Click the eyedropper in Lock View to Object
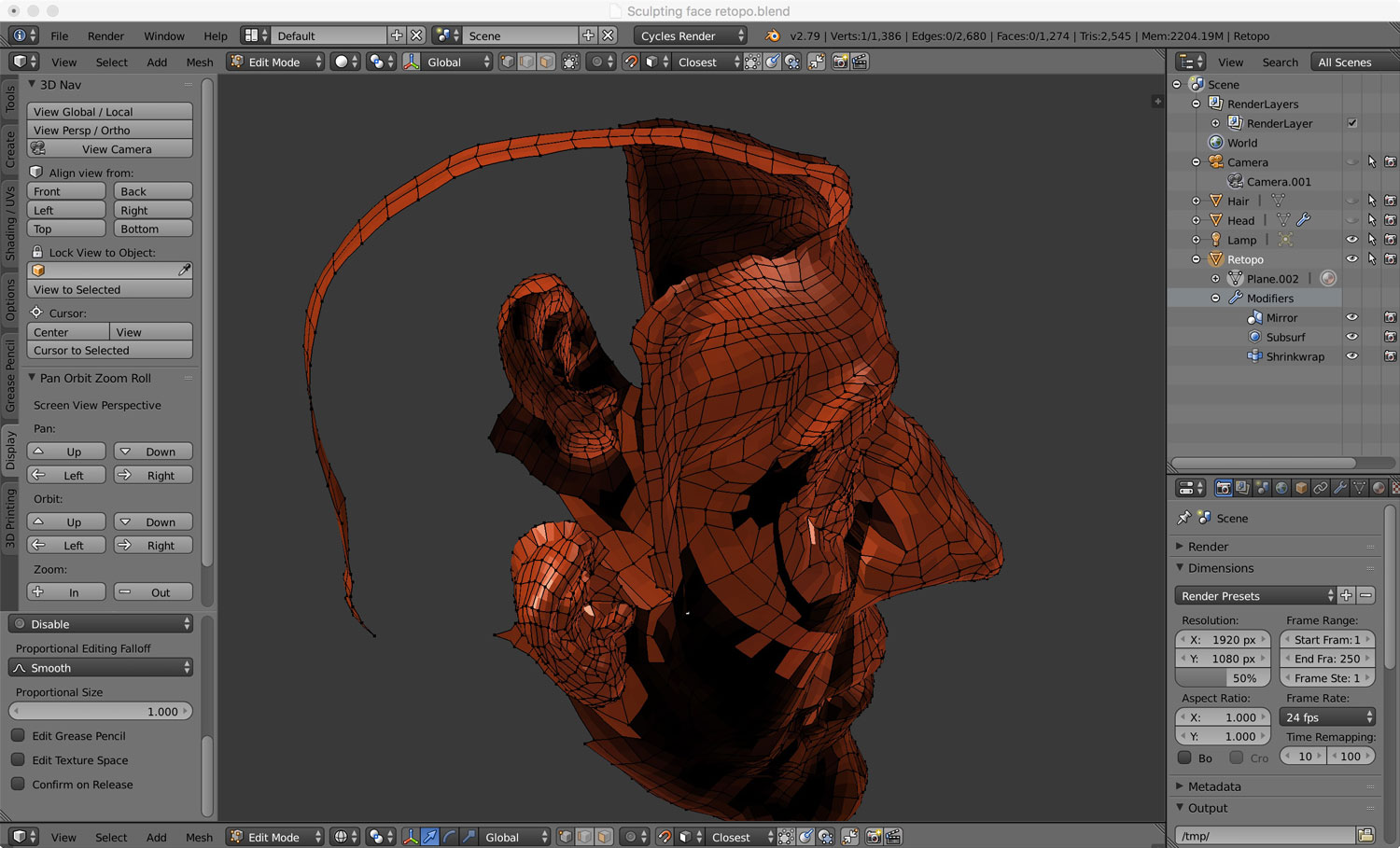This screenshot has height=848, width=1400. (x=184, y=271)
